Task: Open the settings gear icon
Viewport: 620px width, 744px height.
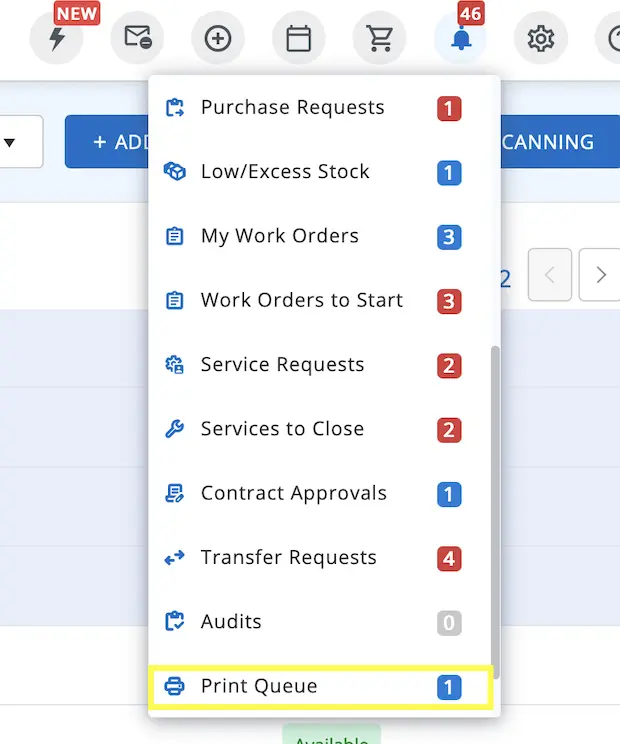Action: 541,39
